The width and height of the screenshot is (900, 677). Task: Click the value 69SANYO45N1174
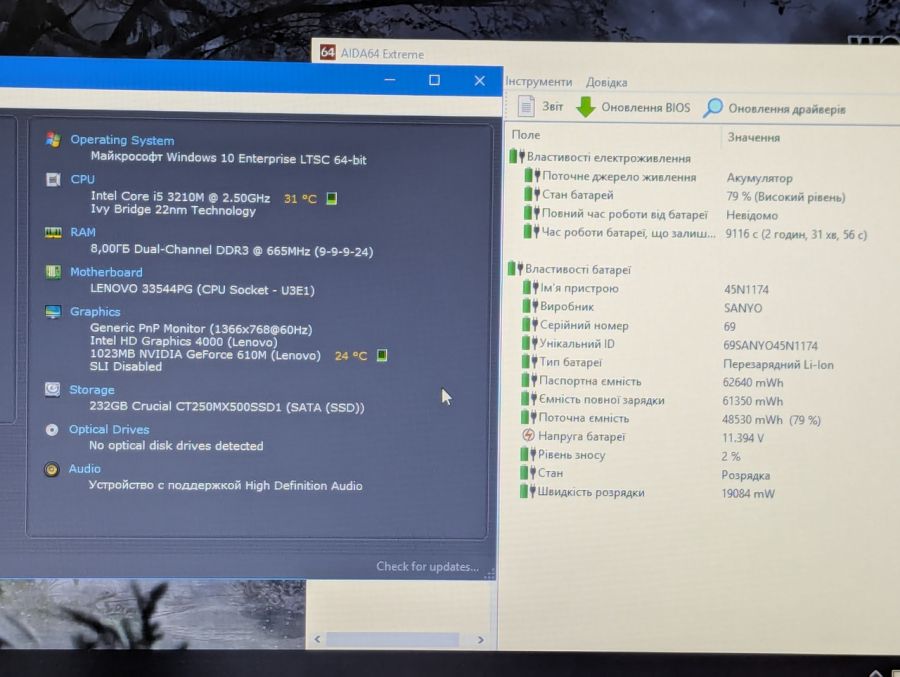coord(770,345)
